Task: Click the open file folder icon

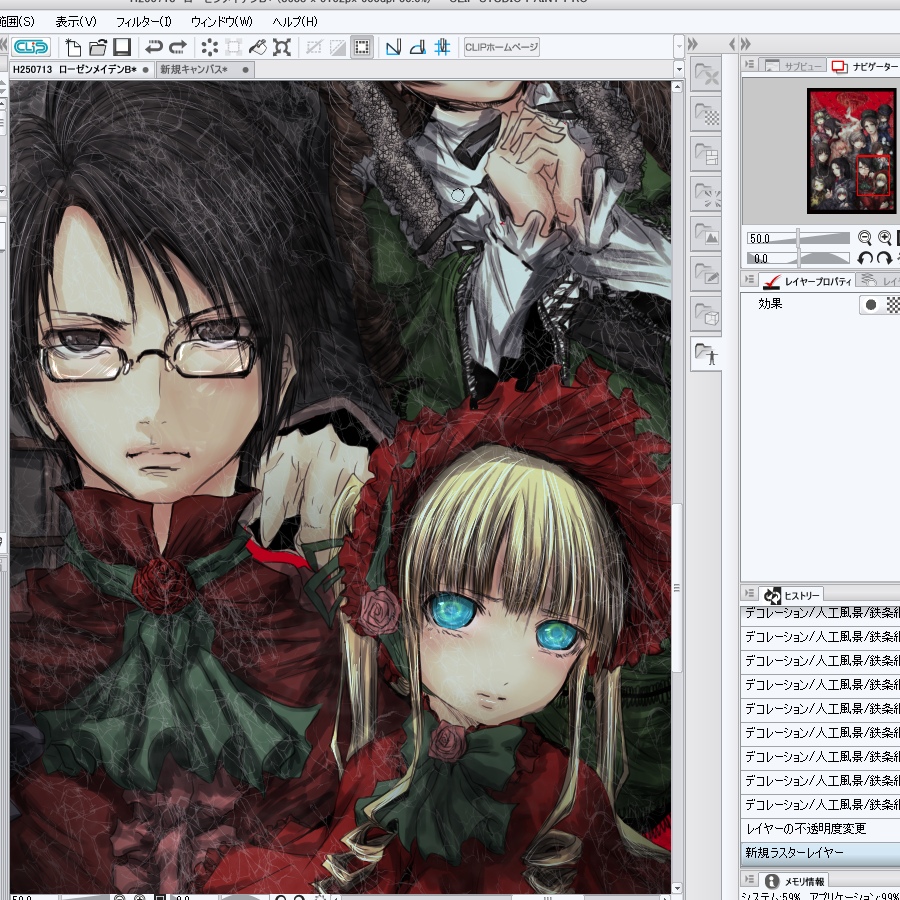Action: (98, 47)
